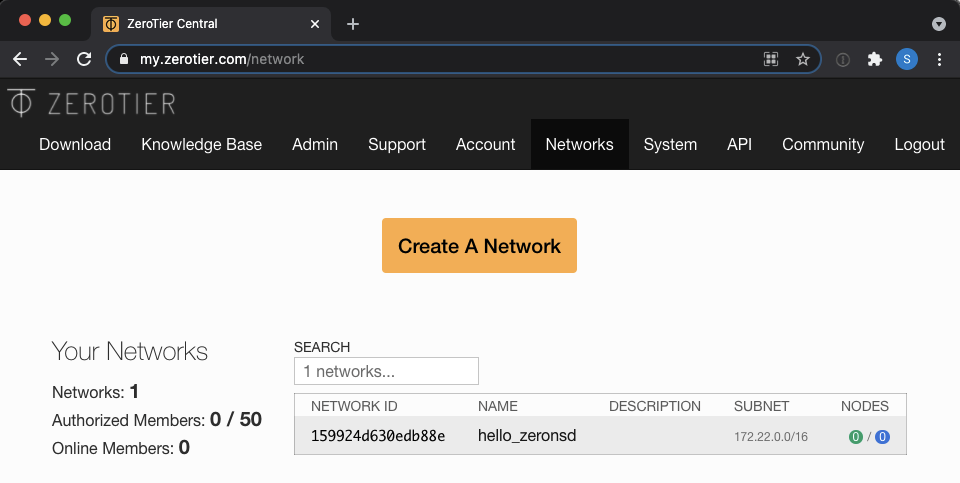Screen dimensions: 960x483
Task: Click the site lock icon in address bar
Action: (124, 59)
